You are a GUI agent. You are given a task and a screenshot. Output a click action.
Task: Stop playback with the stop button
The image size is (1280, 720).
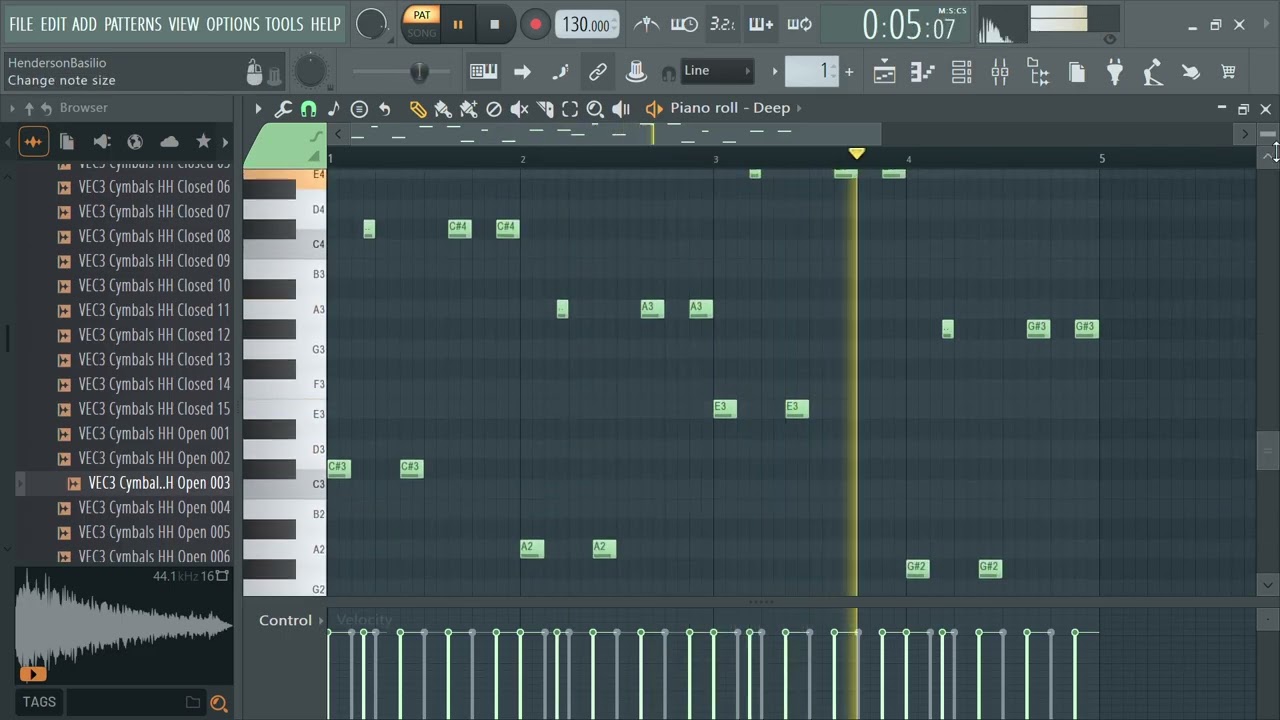[494, 25]
